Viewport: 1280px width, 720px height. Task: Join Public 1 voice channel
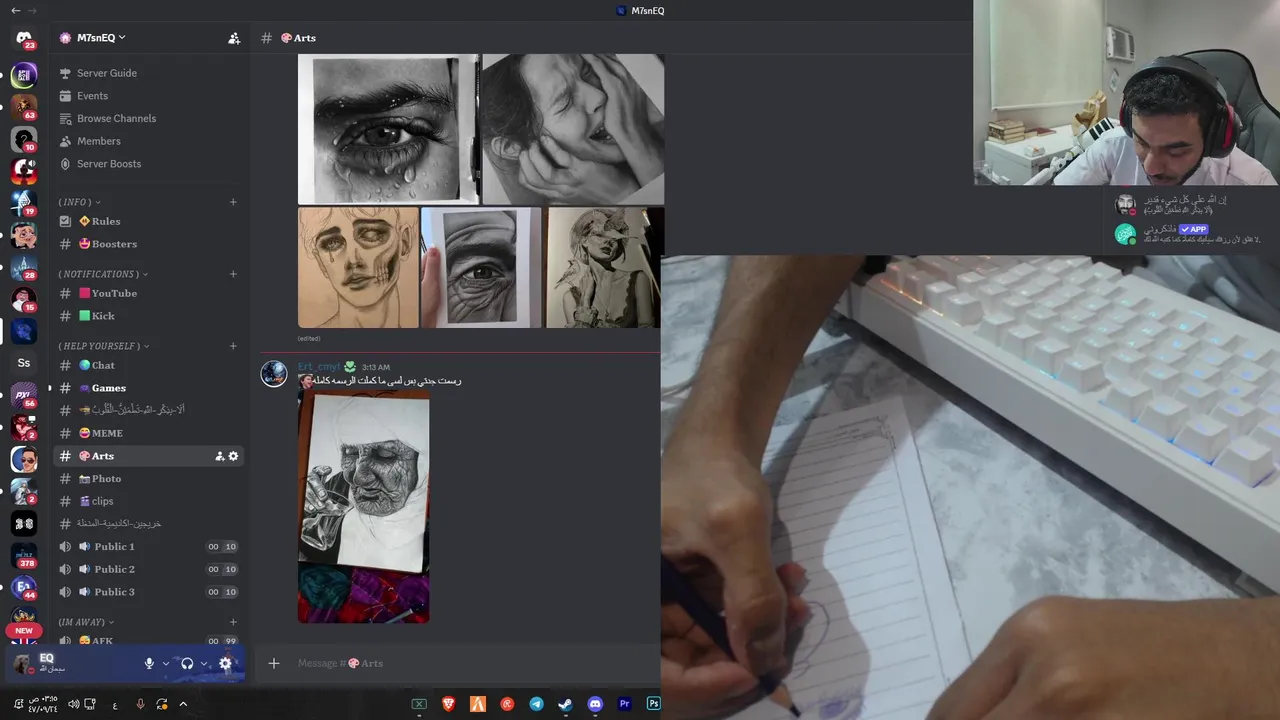[148, 547]
